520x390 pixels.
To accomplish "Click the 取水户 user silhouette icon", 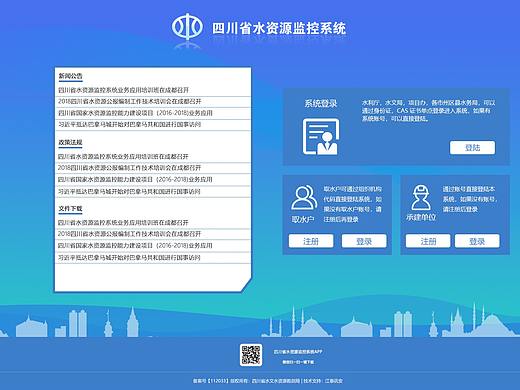I will 304,197.
